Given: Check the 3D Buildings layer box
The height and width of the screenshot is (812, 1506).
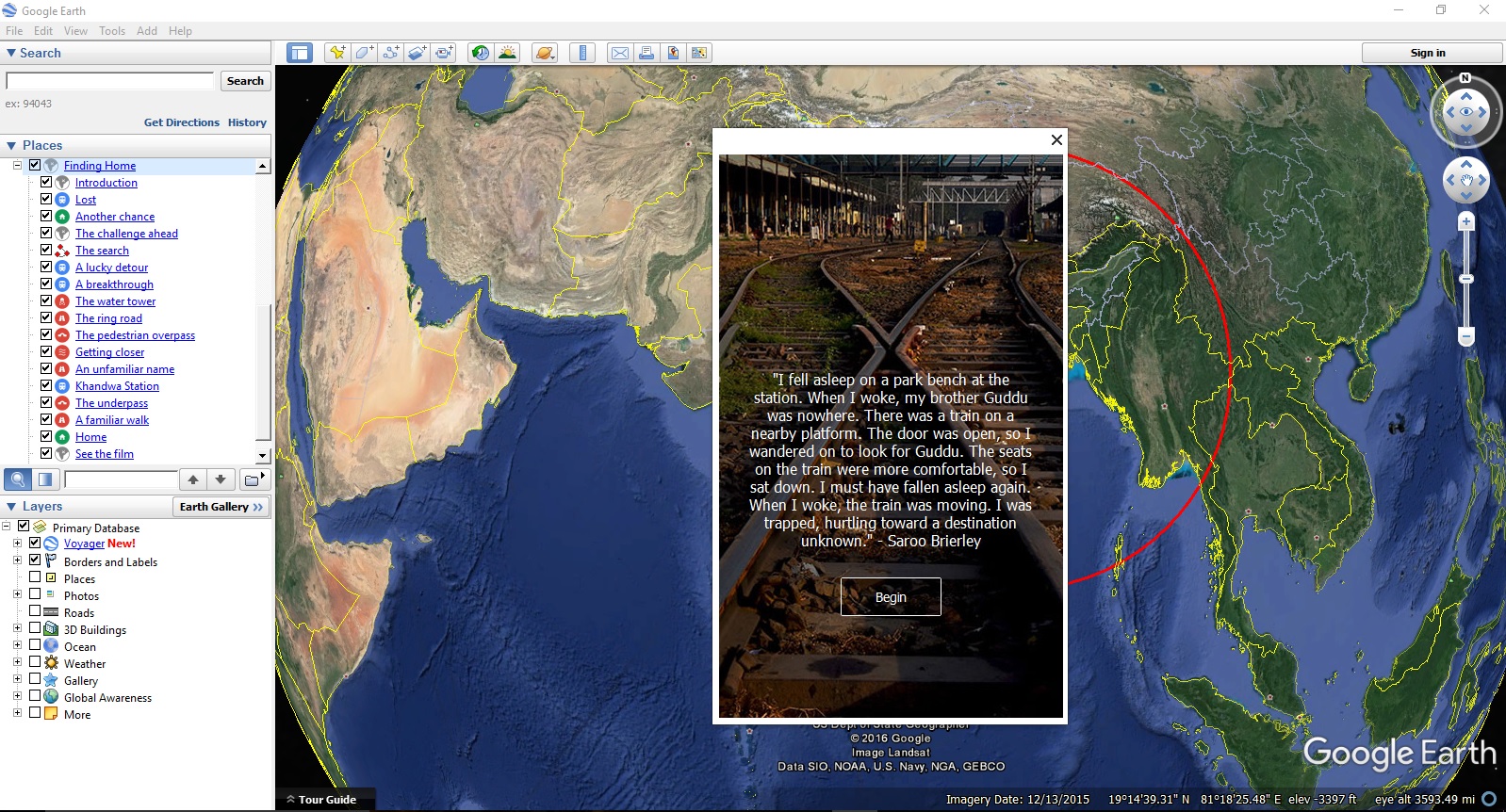Looking at the screenshot, I should 35,628.
